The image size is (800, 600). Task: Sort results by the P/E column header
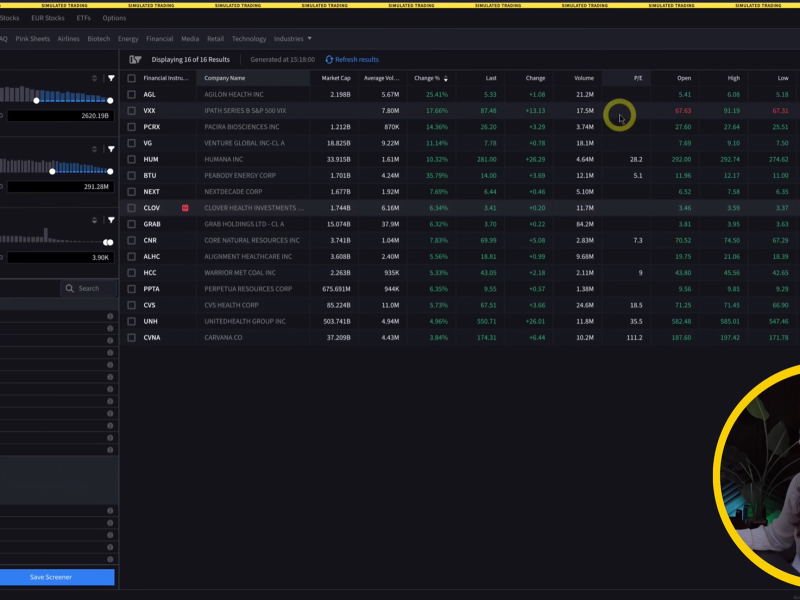click(637, 78)
